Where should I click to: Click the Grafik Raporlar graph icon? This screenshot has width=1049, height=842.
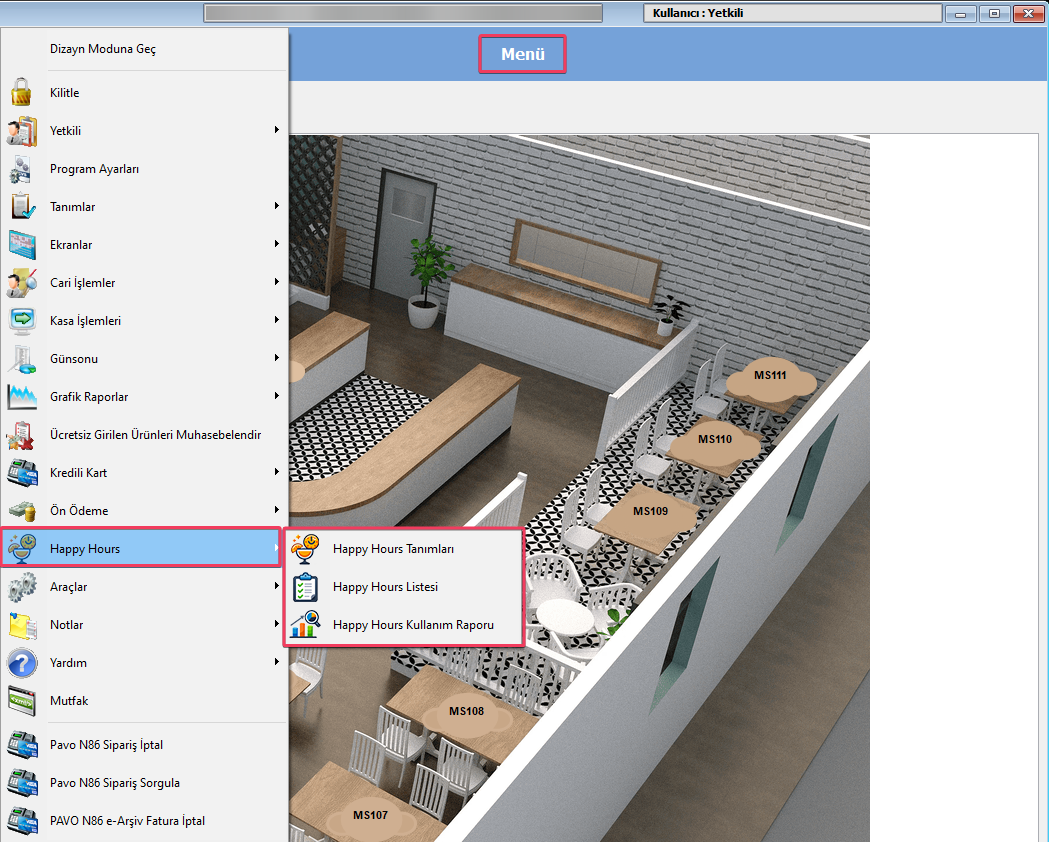pyautogui.click(x=22, y=397)
